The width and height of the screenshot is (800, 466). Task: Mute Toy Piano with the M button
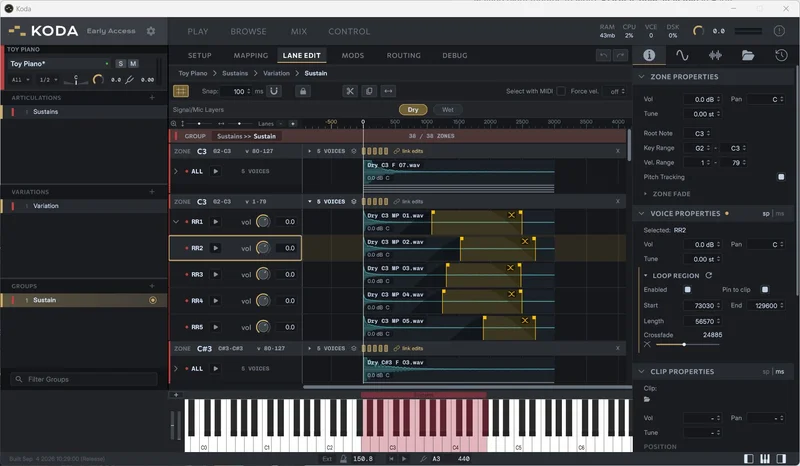tap(133, 64)
